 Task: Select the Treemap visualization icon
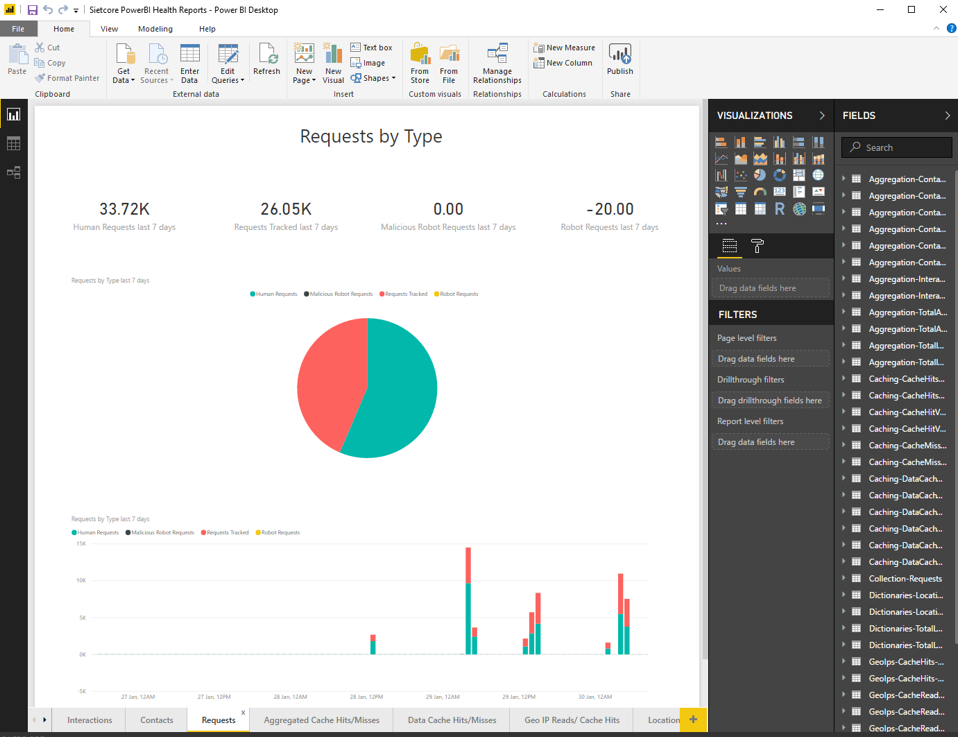point(800,175)
